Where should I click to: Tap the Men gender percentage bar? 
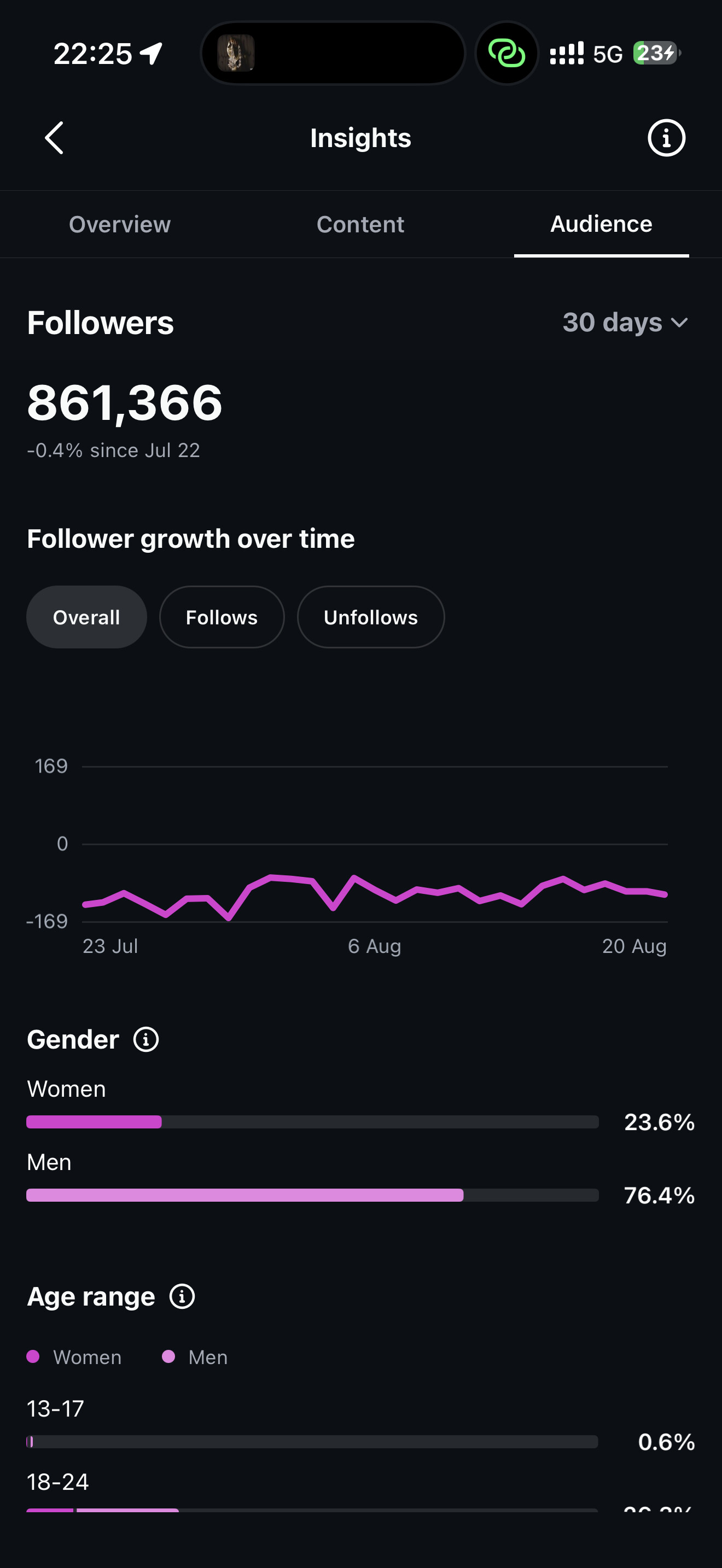(x=313, y=1195)
